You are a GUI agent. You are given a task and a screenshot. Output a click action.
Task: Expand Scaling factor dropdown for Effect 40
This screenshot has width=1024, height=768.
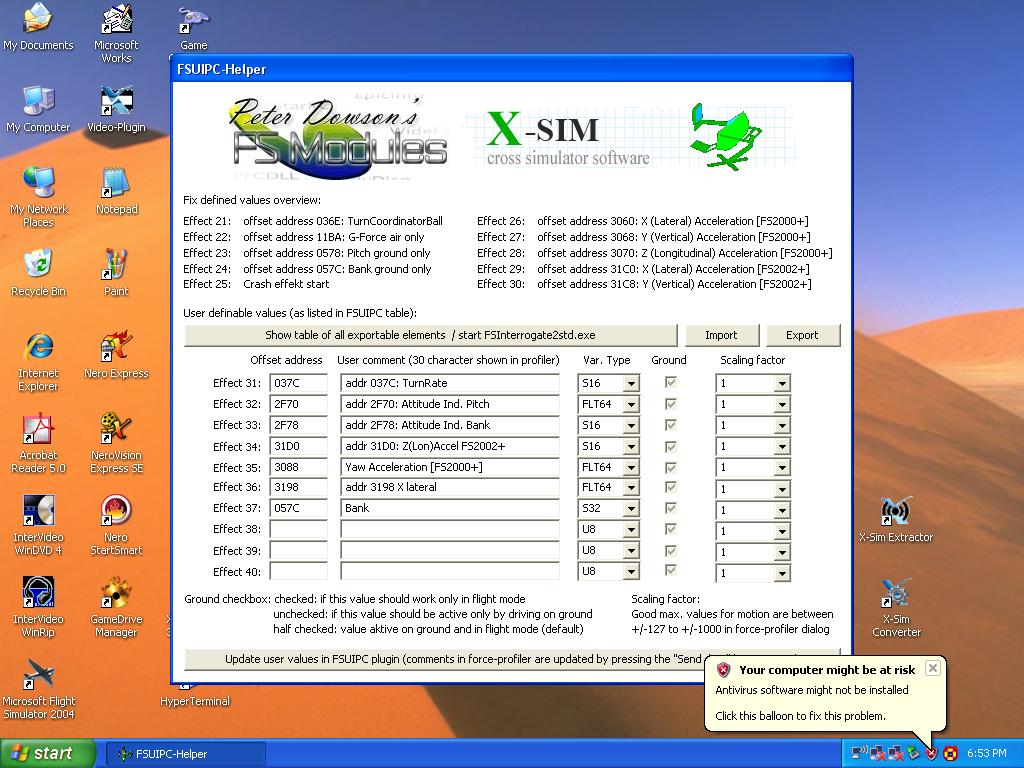(782, 573)
